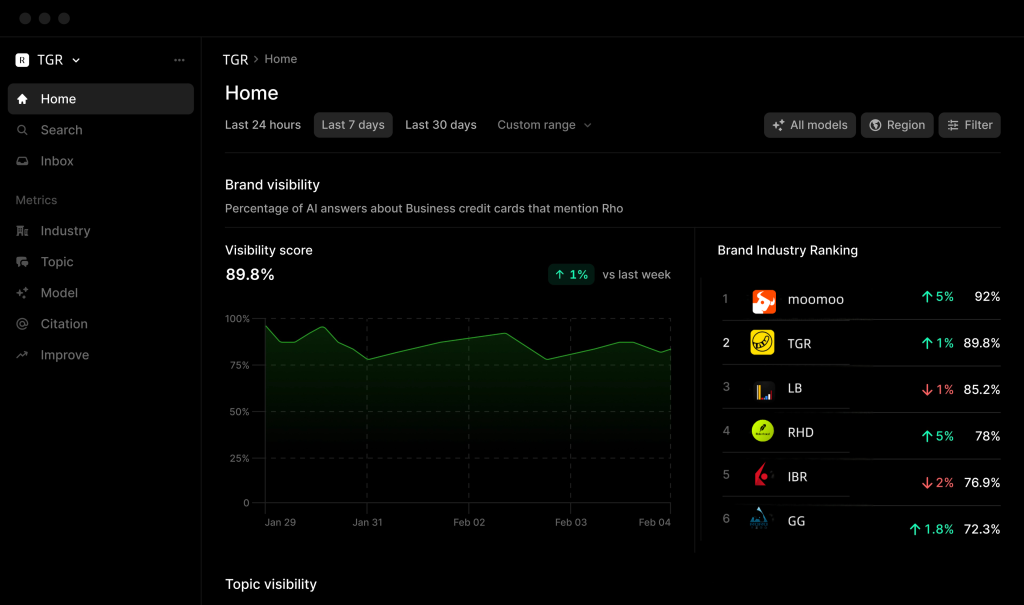Click the Home icon in sidebar

22,99
